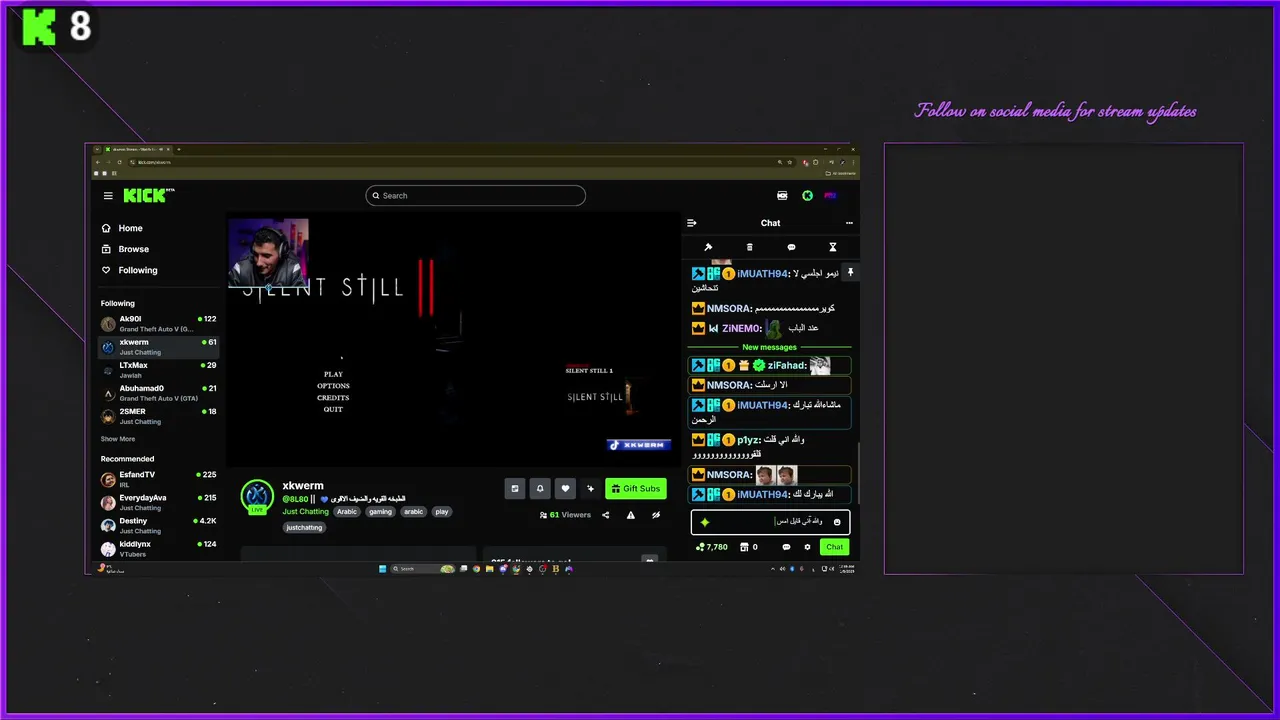The image size is (1280, 720).
Task: Jump to New messages divider in chat
Action: coord(769,347)
